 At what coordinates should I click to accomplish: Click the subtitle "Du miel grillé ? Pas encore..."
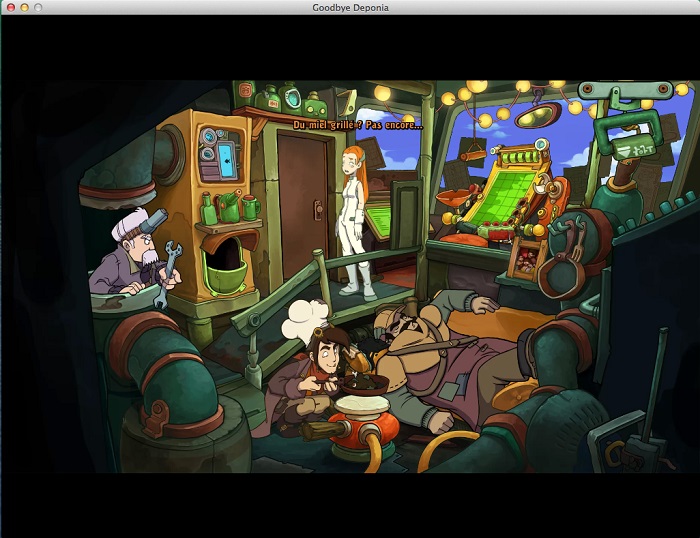click(358, 125)
